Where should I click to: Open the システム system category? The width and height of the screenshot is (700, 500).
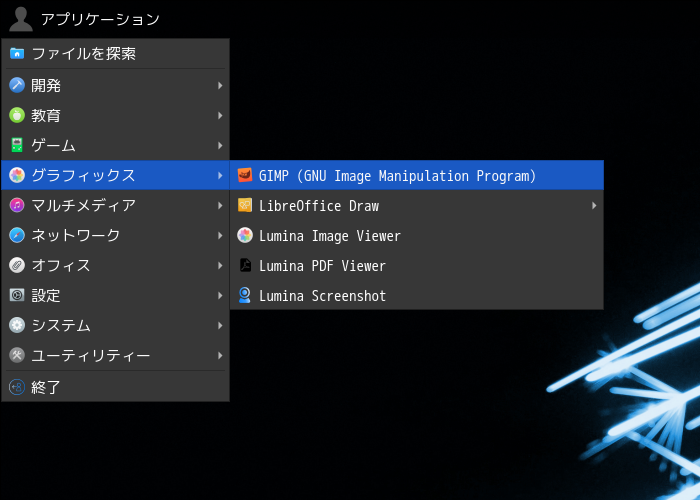(116, 325)
